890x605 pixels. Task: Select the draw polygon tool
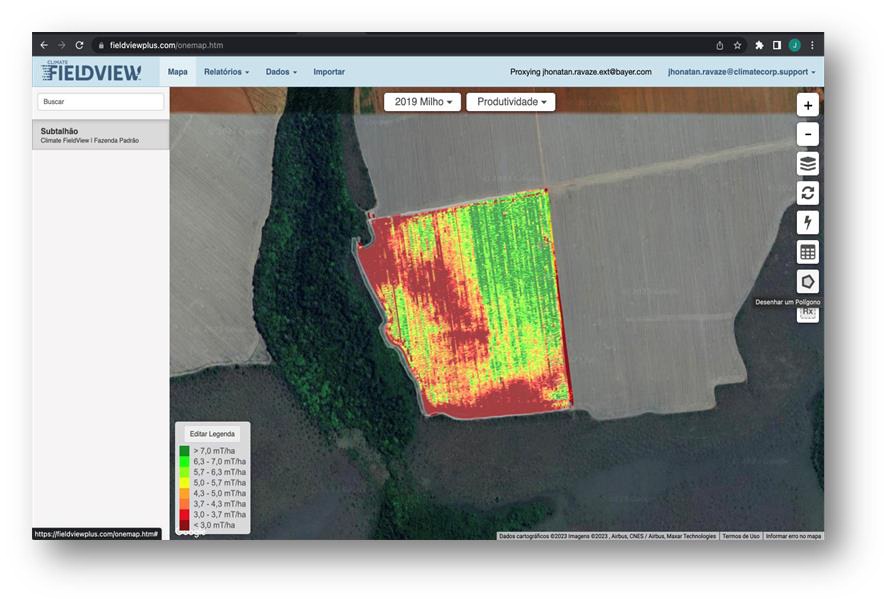tap(808, 281)
